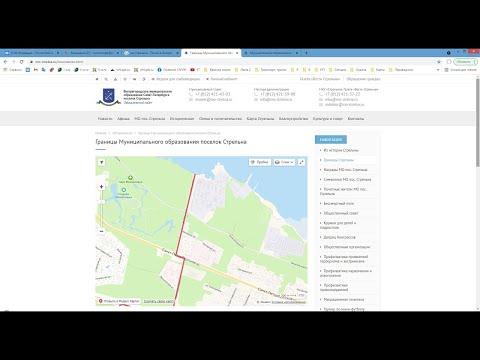This screenshot has width=480, height=360.
Task: Open Контакты menu item
Action: click(356, 119)
